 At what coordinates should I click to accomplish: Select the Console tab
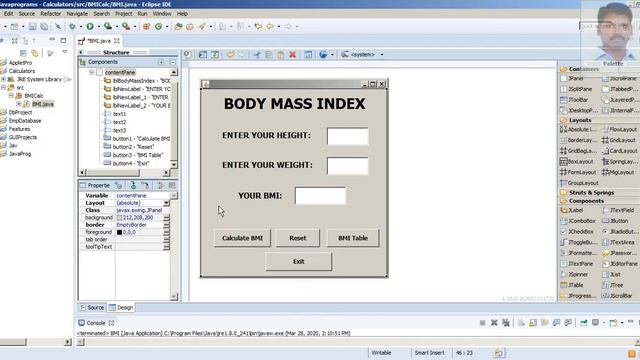pos(96,323)
